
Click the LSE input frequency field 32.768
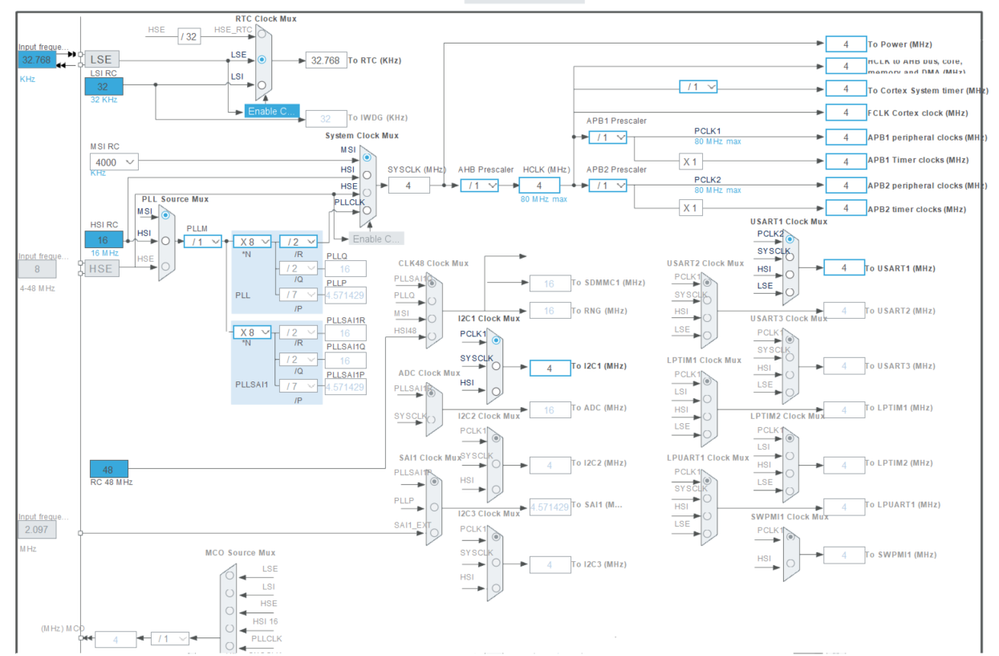[39, 60]
